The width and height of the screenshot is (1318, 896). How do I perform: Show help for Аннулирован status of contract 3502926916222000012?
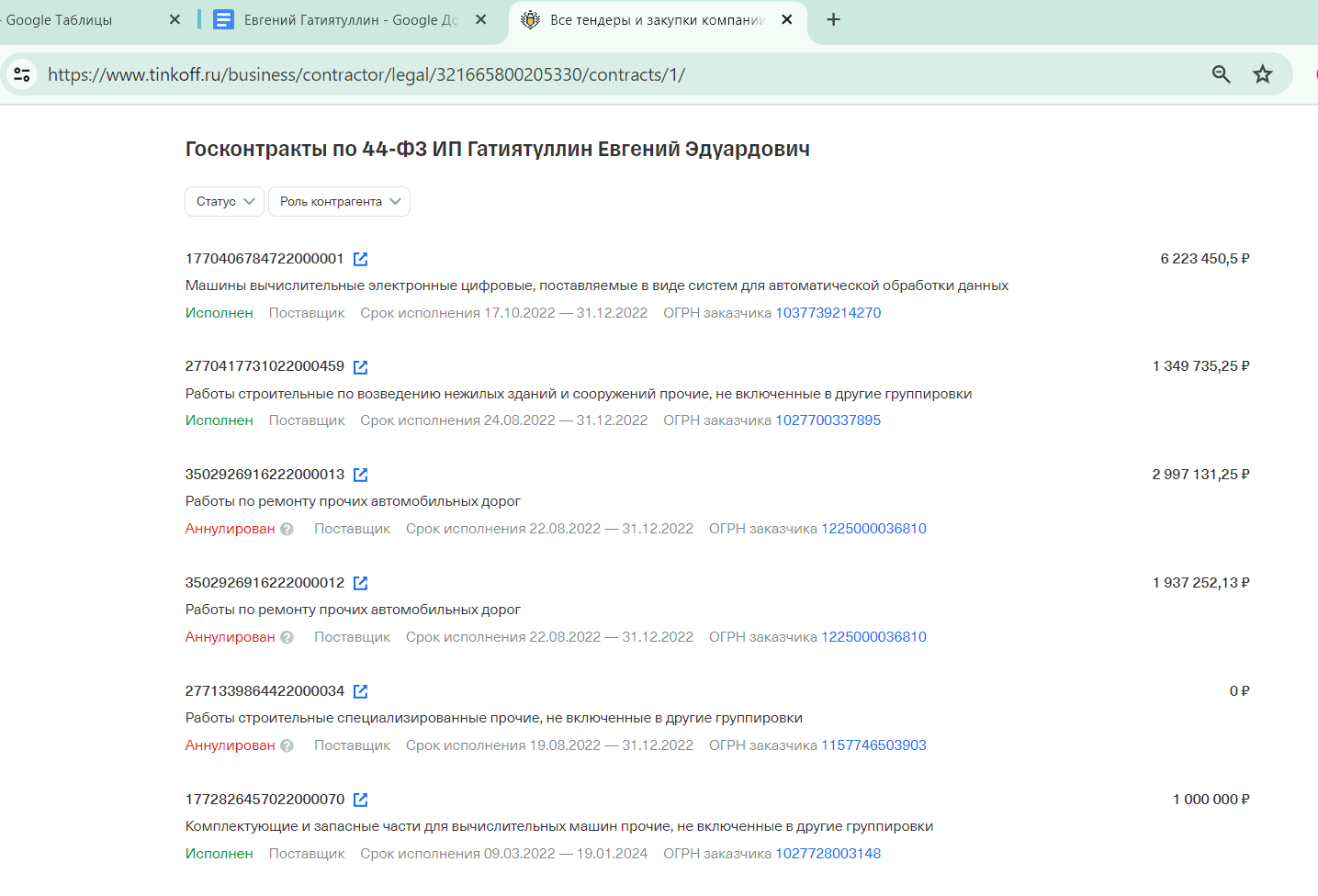(287, 637)
